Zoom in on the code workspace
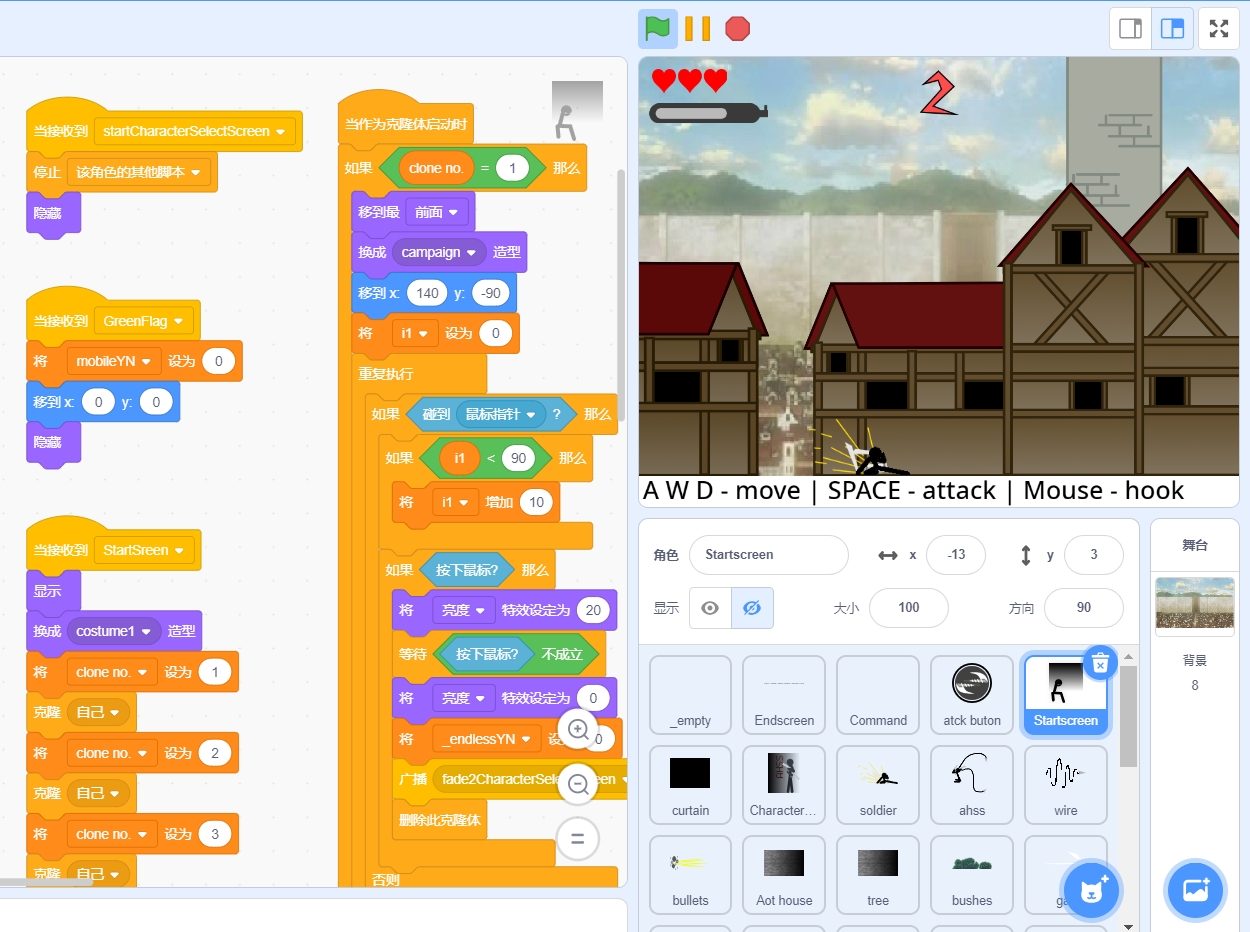This screenshot has width=1250, height=932. click(x=578, y=730)
